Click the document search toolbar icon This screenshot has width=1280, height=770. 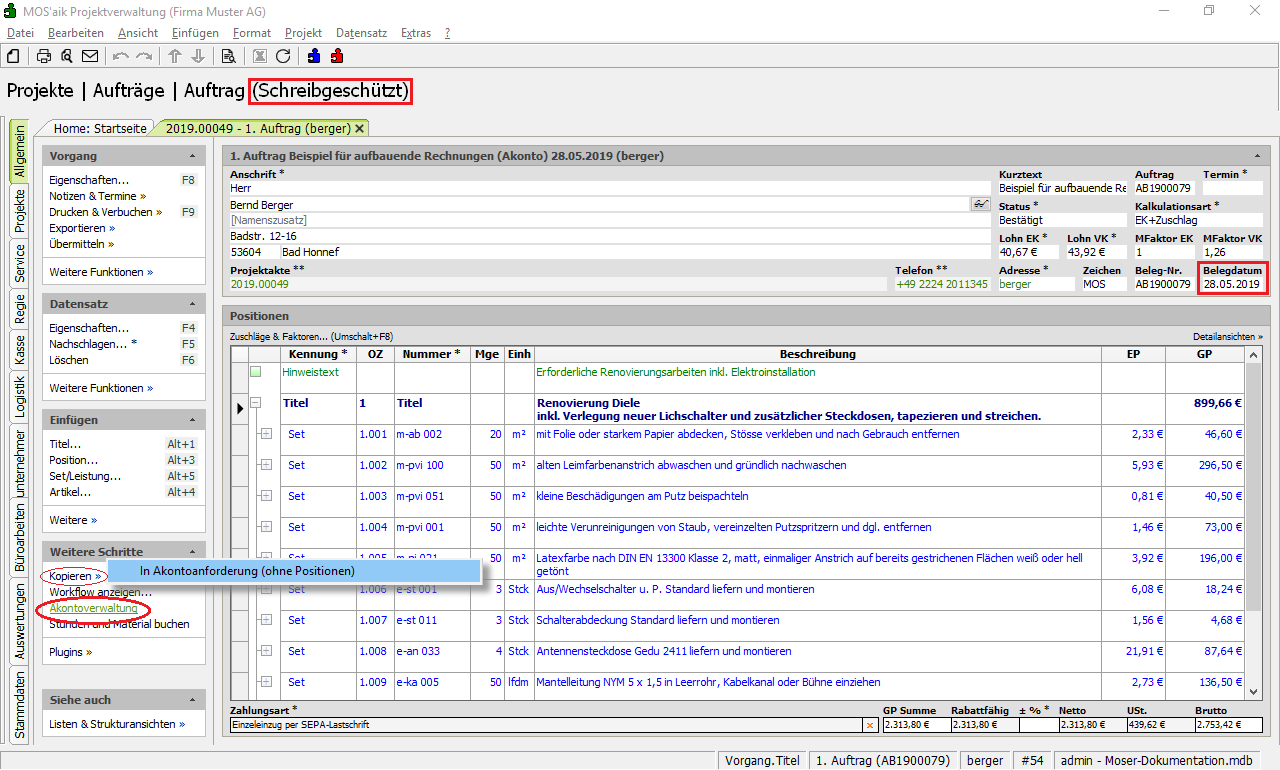[229, 56]
